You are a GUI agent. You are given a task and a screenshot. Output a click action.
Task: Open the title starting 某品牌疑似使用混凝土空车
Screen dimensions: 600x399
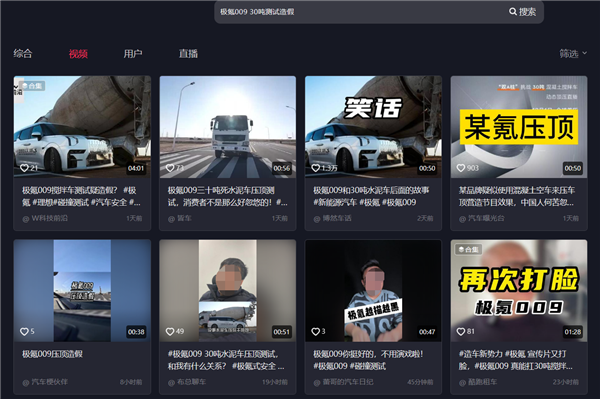pyautogui.click(x=517, y=196)
